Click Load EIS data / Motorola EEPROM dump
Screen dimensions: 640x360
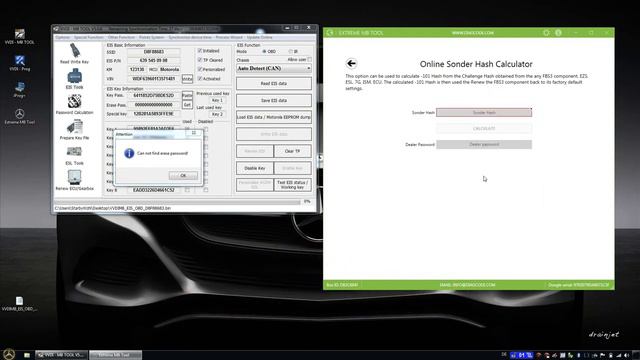coord(273,117)
